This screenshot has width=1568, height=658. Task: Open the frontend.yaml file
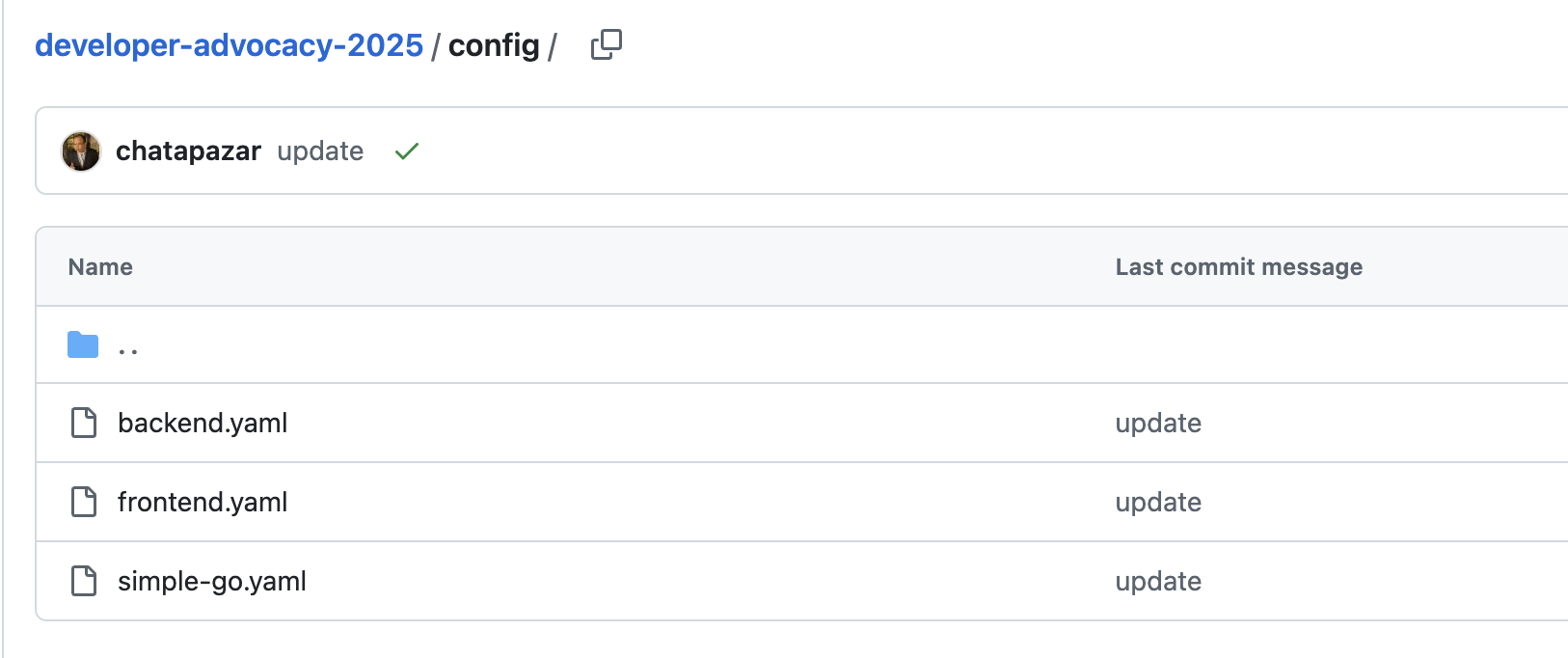click(203, 503)
